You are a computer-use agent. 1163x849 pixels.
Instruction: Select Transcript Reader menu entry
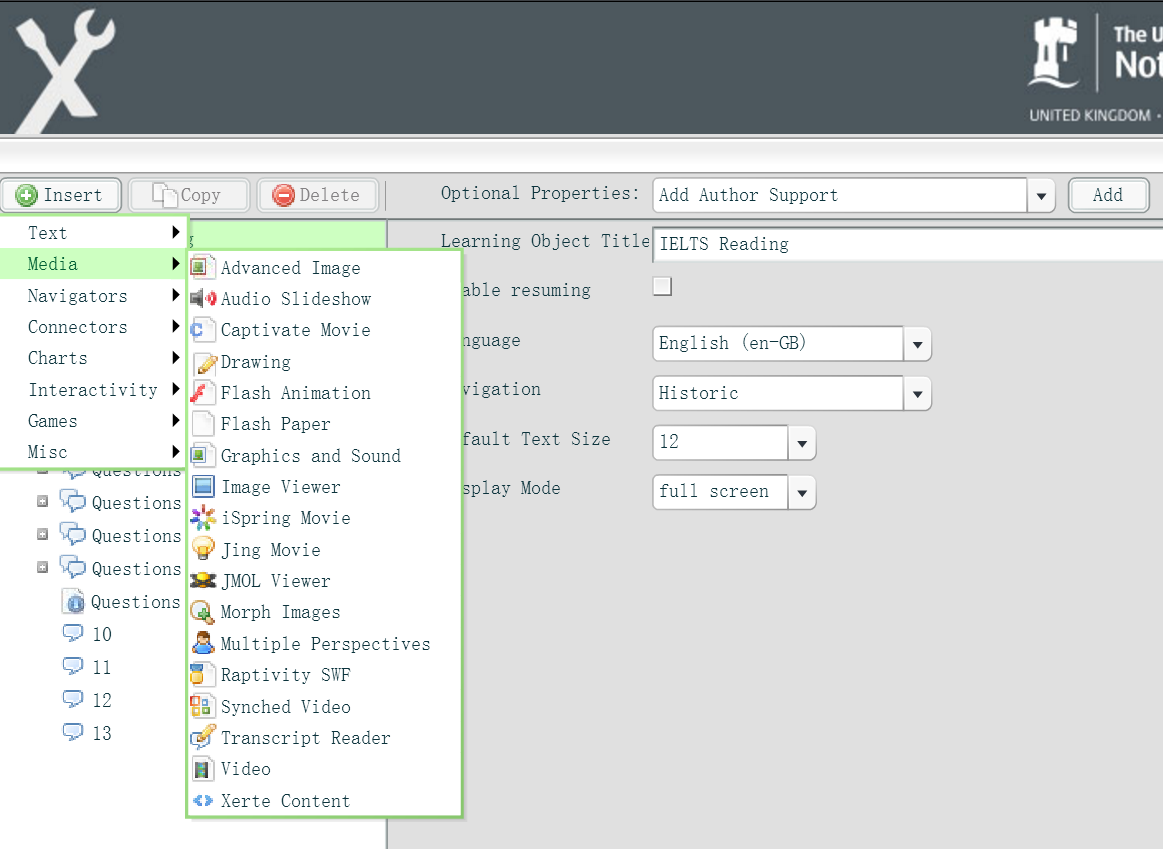324,738
